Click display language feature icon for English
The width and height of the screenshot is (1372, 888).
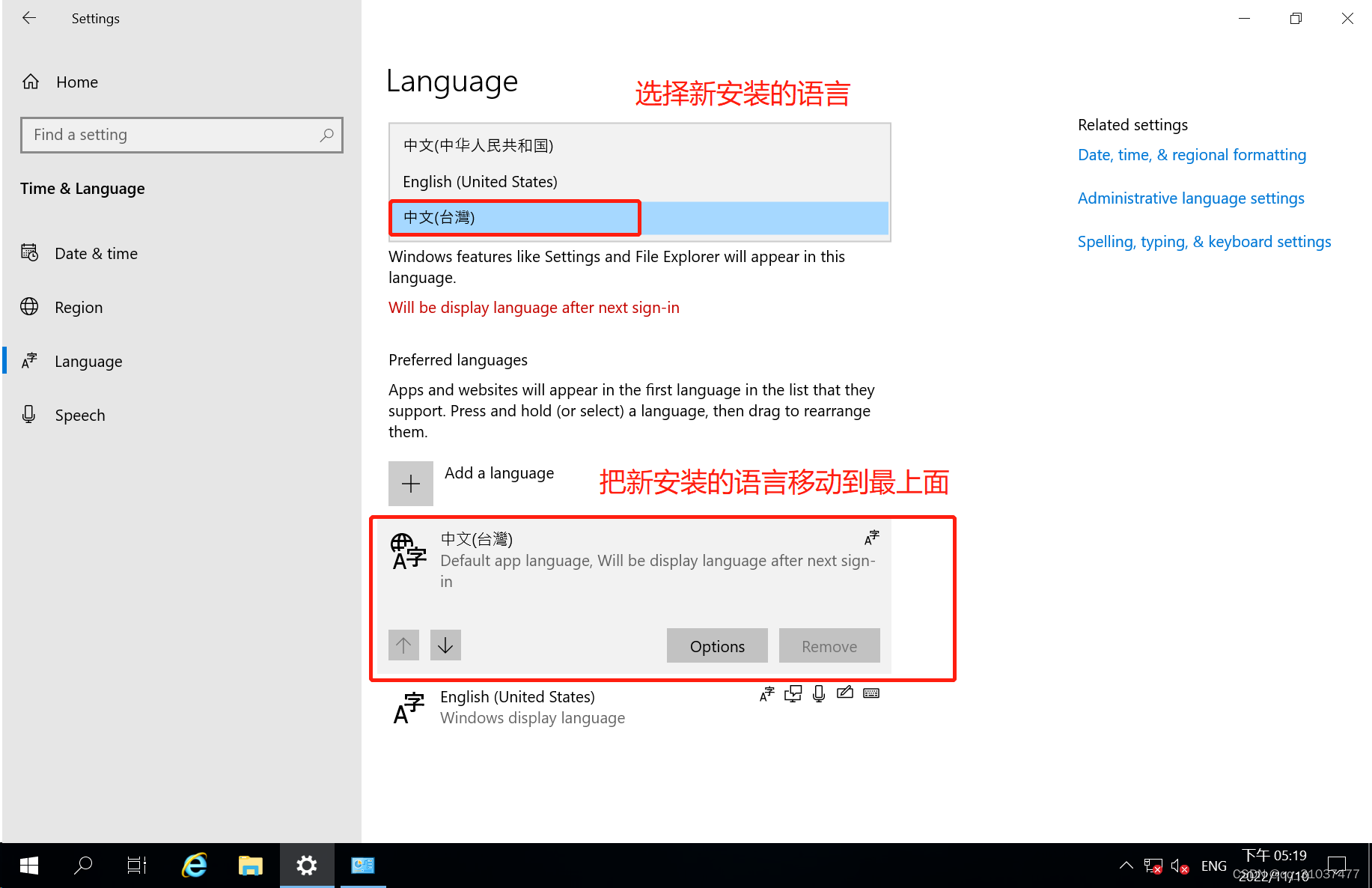click(x=767, y=694)
